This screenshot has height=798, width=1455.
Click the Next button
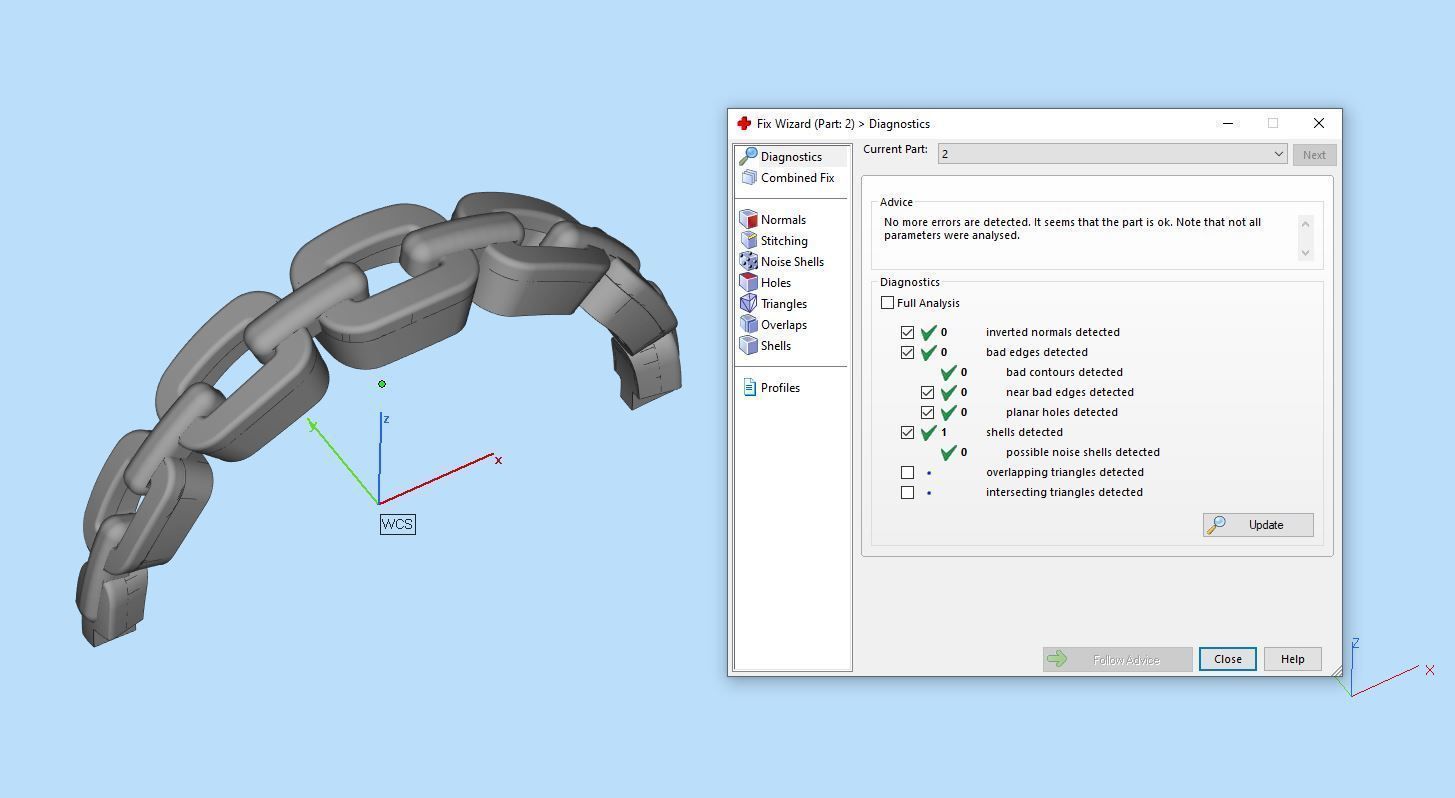coord(1314,155)
